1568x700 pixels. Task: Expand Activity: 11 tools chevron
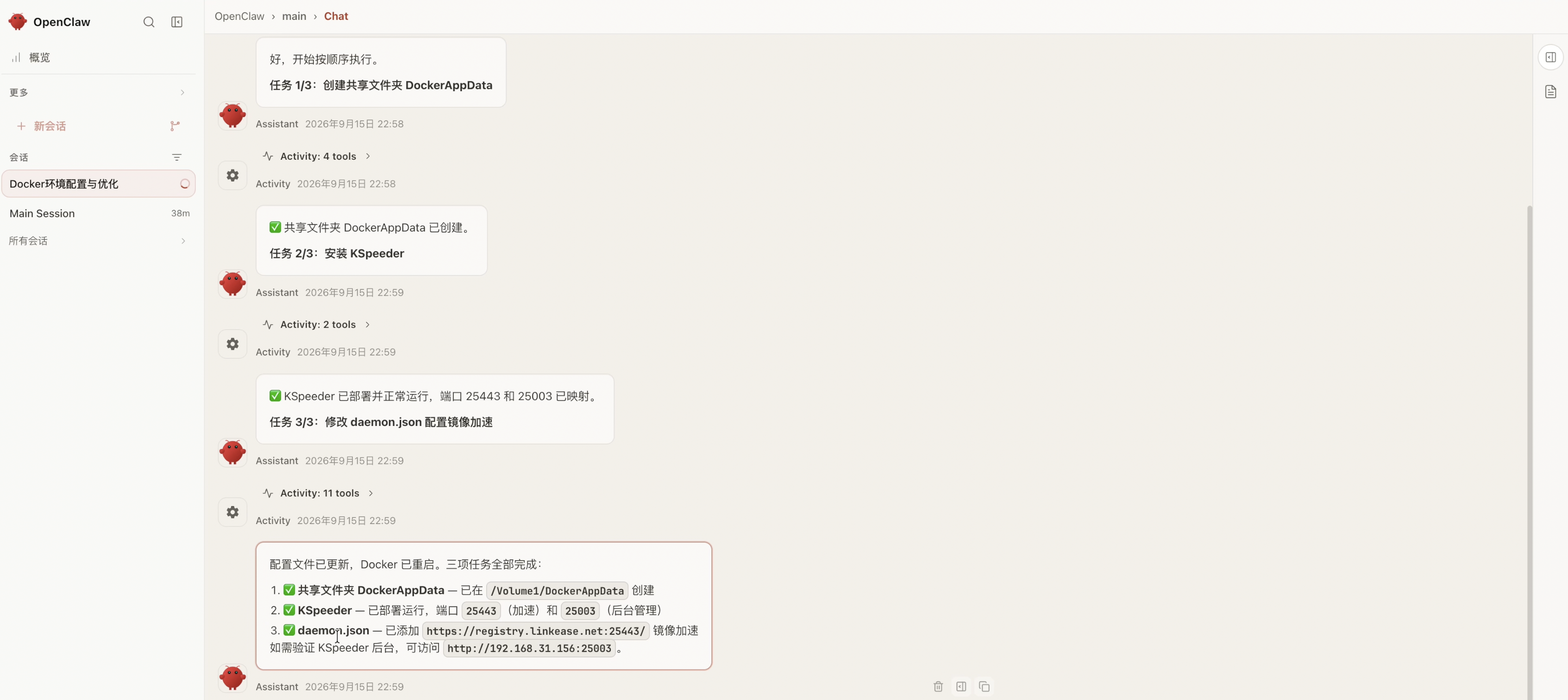tap(370, 494)
